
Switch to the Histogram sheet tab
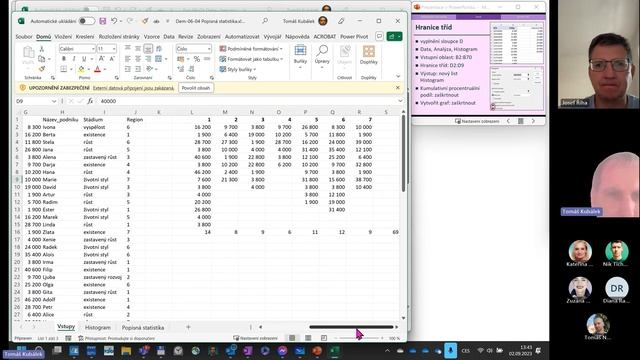[98, 327]
